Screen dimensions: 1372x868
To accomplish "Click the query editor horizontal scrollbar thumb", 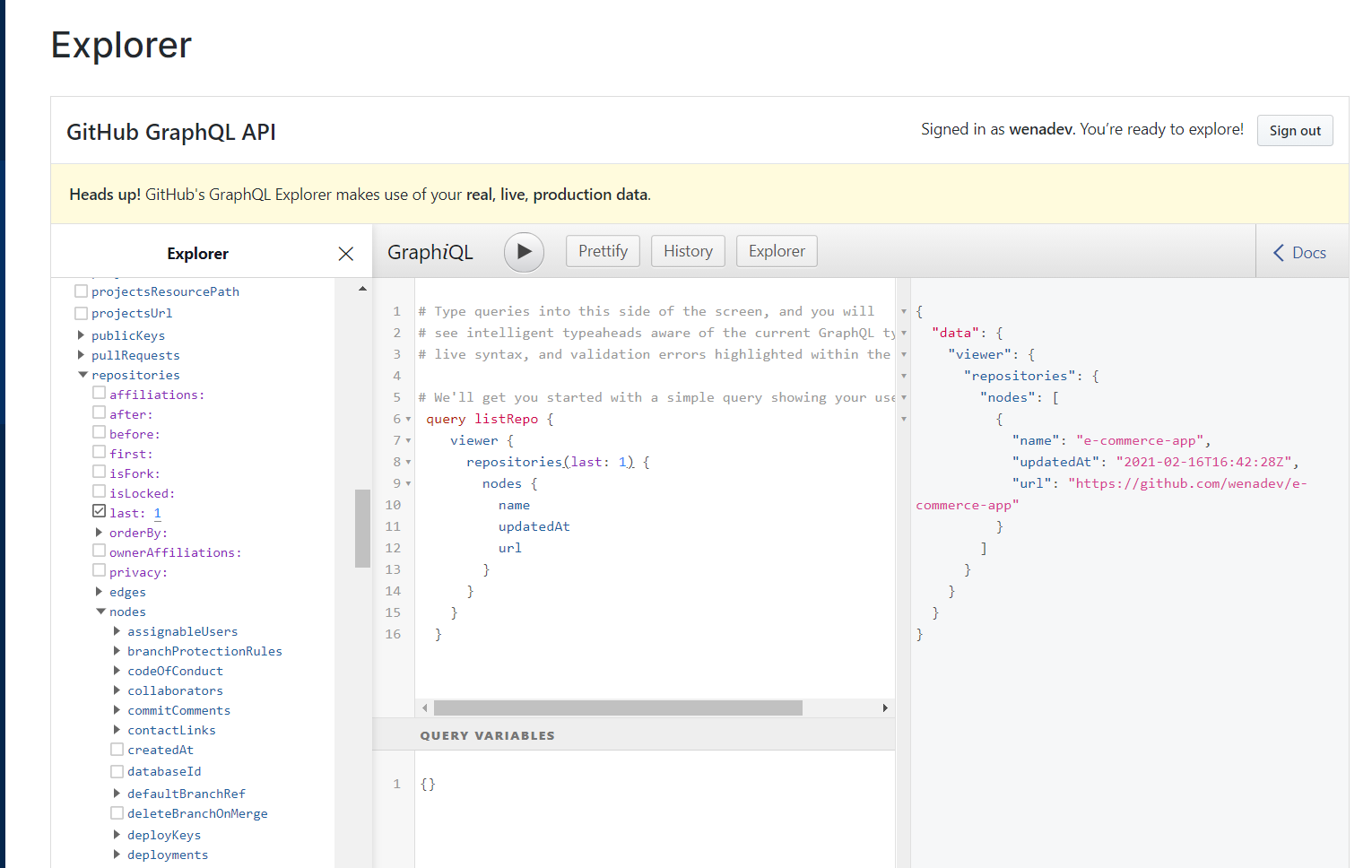I will tap(618, 708).
